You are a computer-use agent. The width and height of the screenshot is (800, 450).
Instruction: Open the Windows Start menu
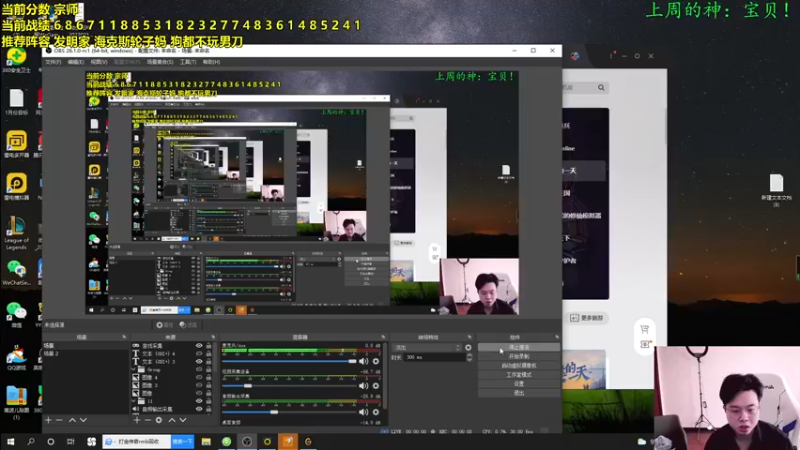point(11,441)
